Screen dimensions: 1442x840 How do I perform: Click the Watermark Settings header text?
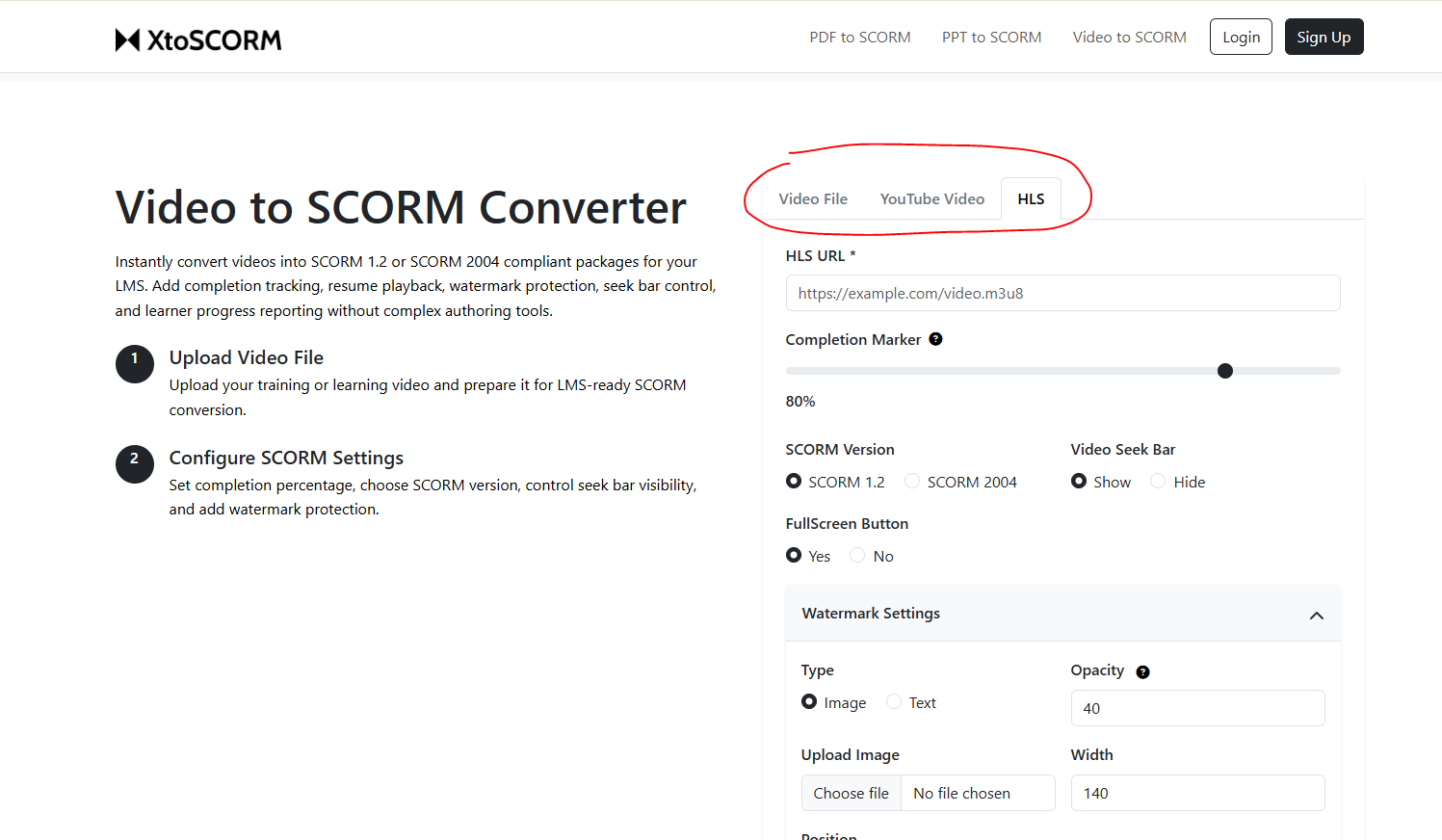tap(871, 614)
